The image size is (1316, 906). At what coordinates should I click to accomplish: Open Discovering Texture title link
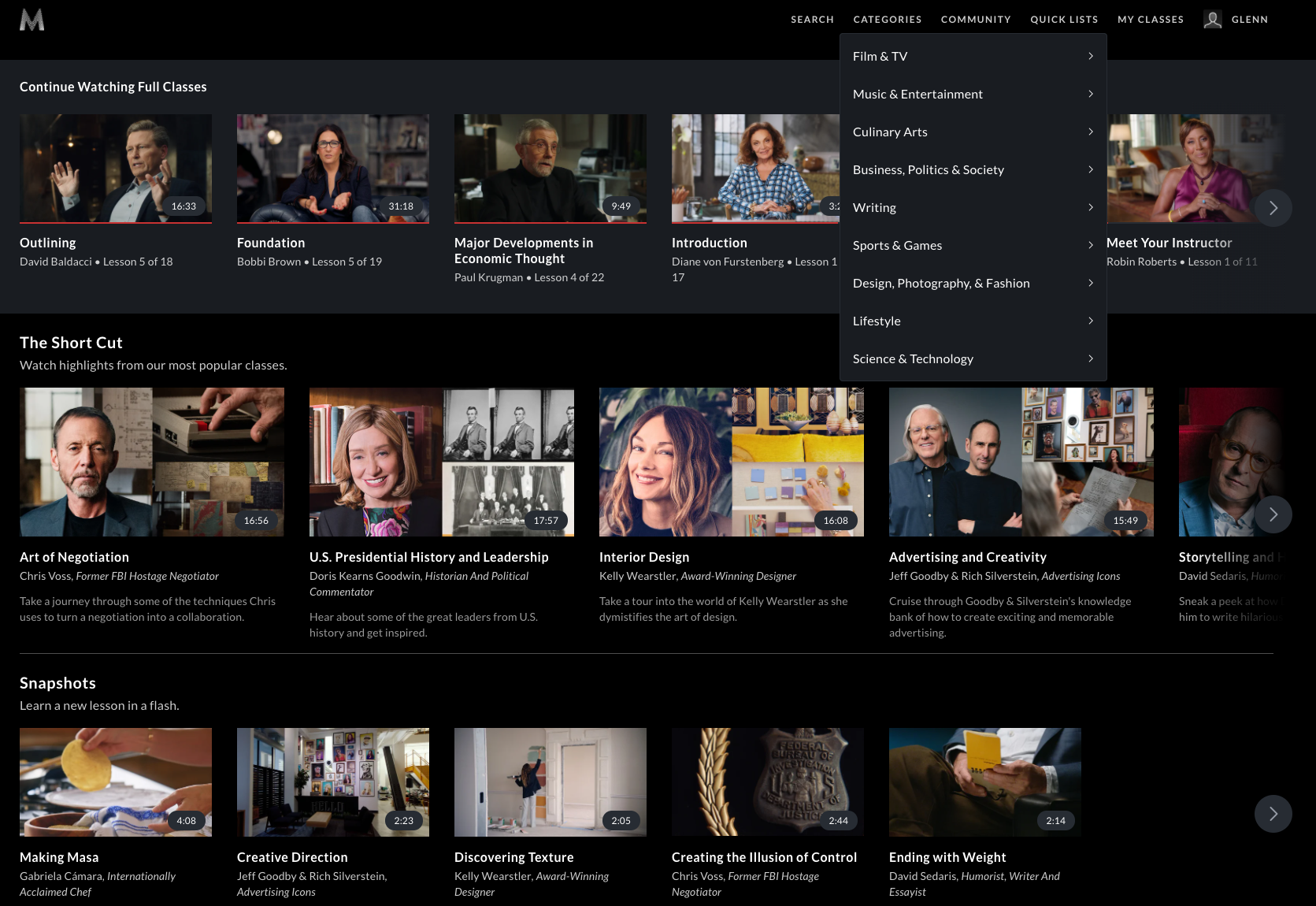(514, 857)
